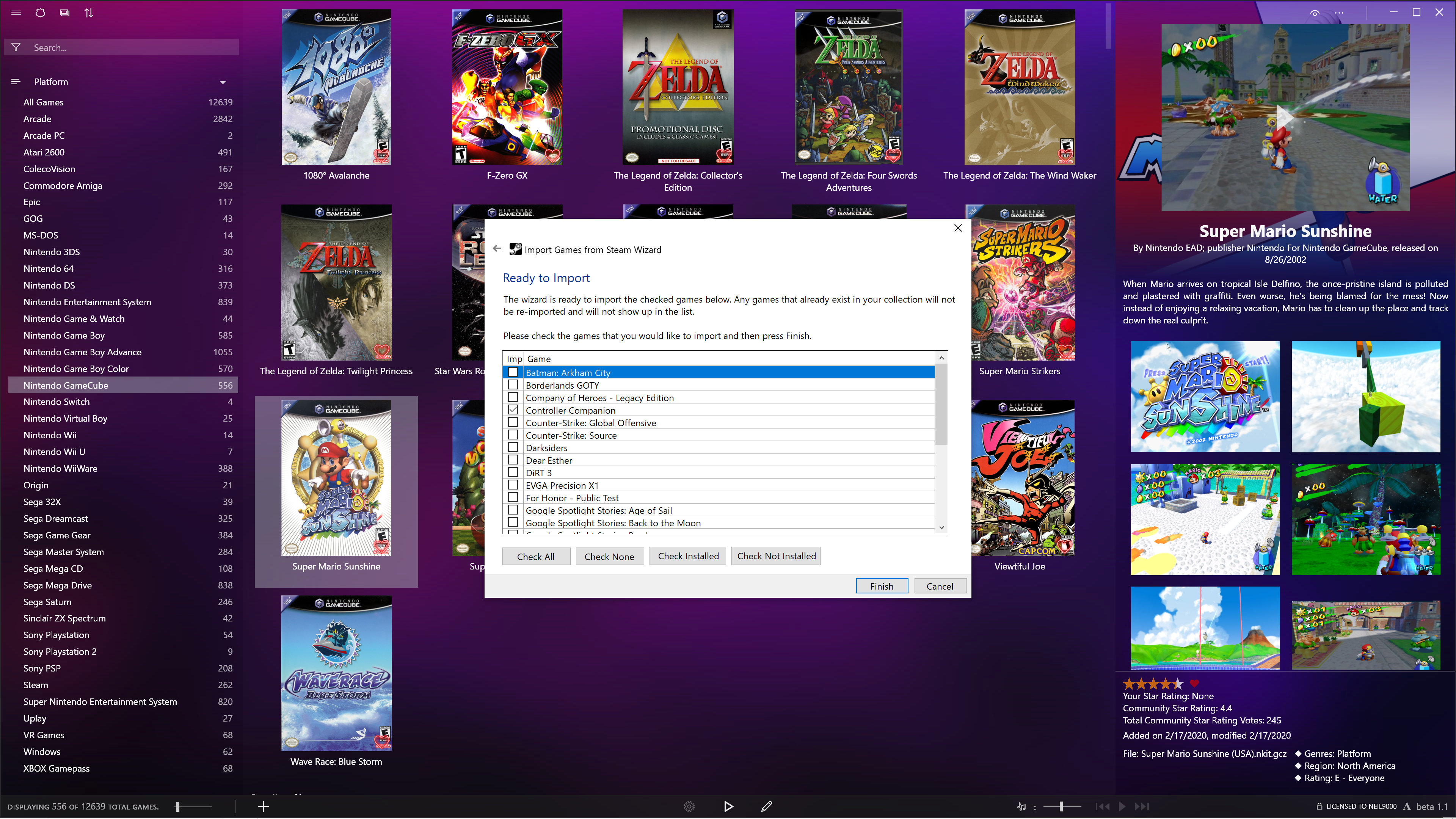Click the image group icon in top toolbar
The height and width of the screenshot is (819, 1456).
click(65, 13)
